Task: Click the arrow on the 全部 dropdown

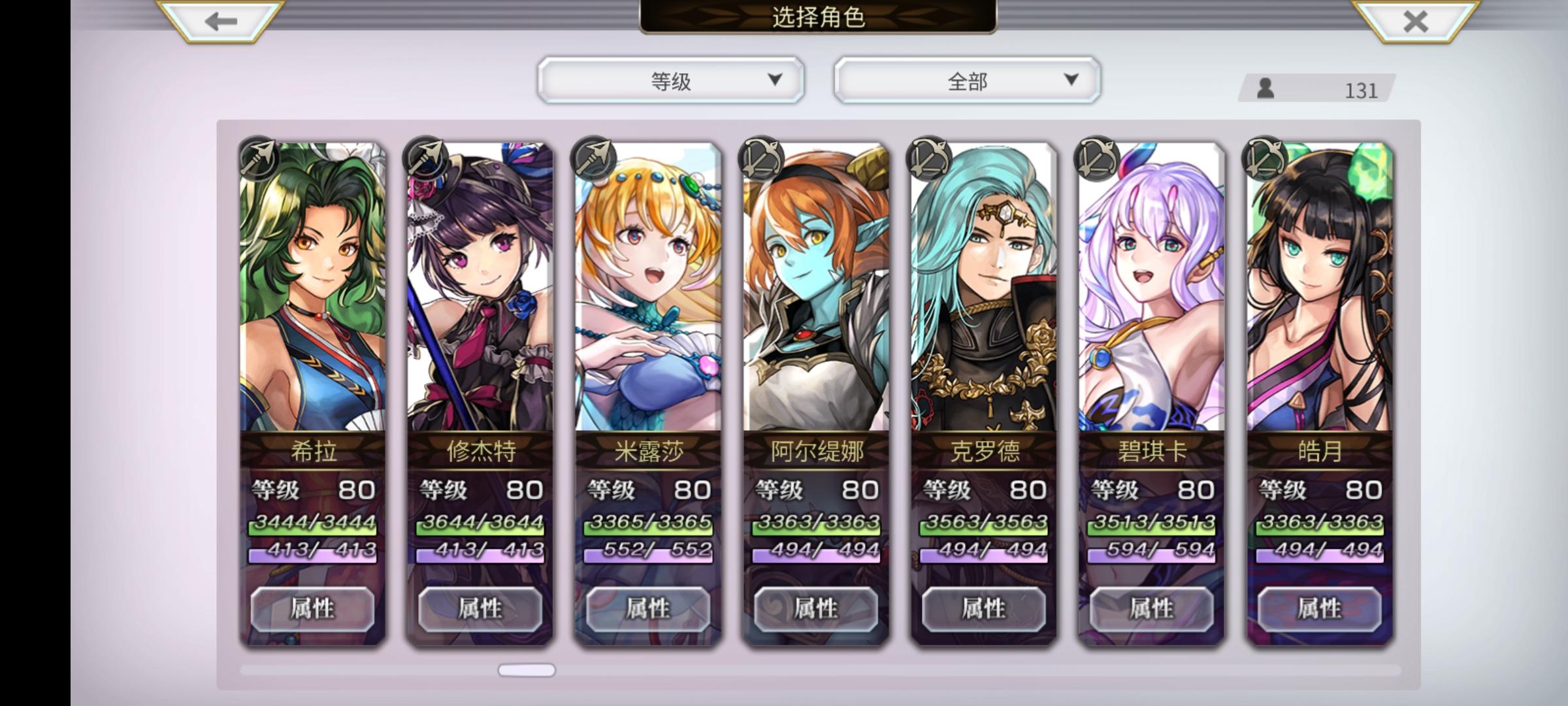Action: pos(1071,80)
